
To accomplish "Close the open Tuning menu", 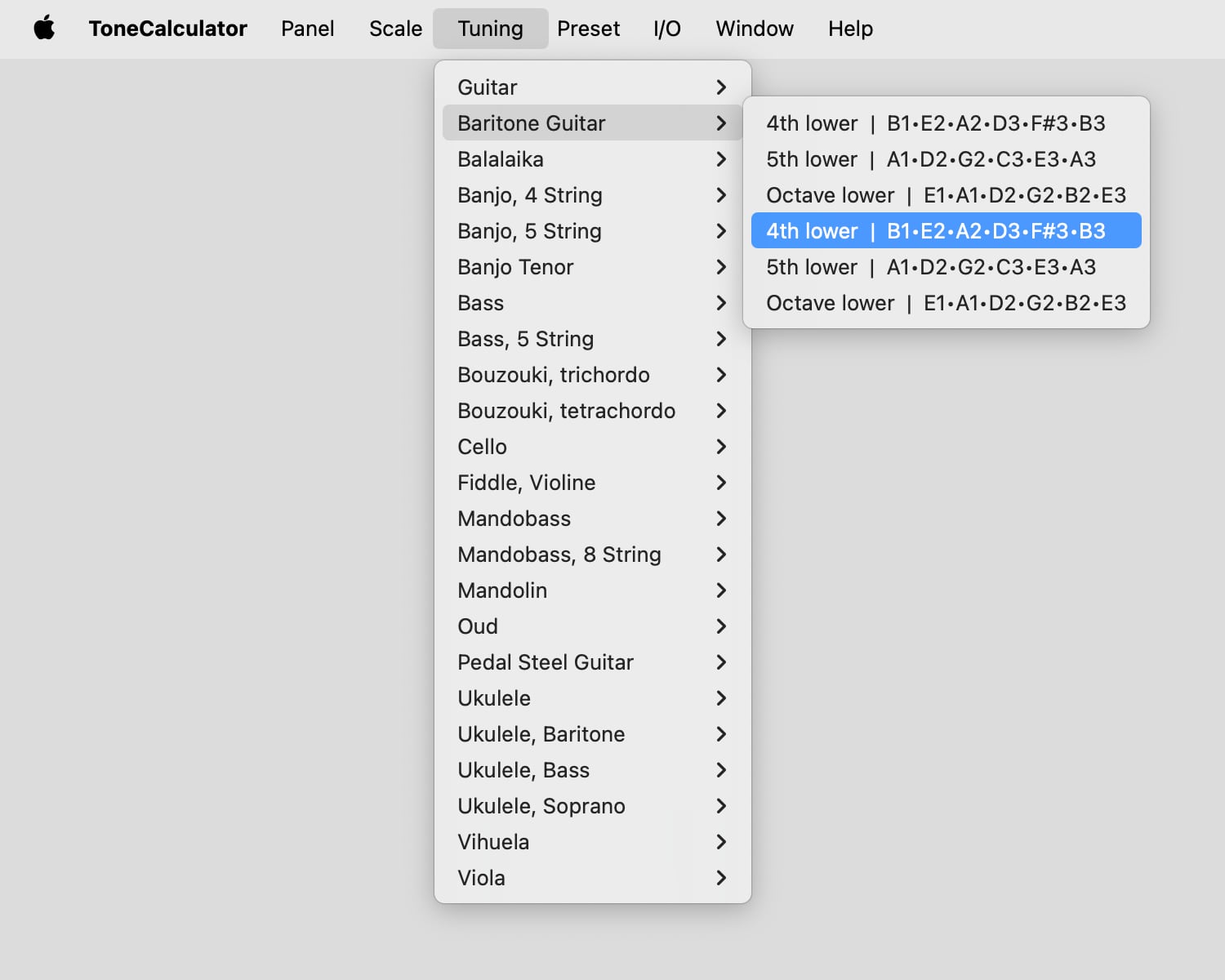I will [490, 29].
